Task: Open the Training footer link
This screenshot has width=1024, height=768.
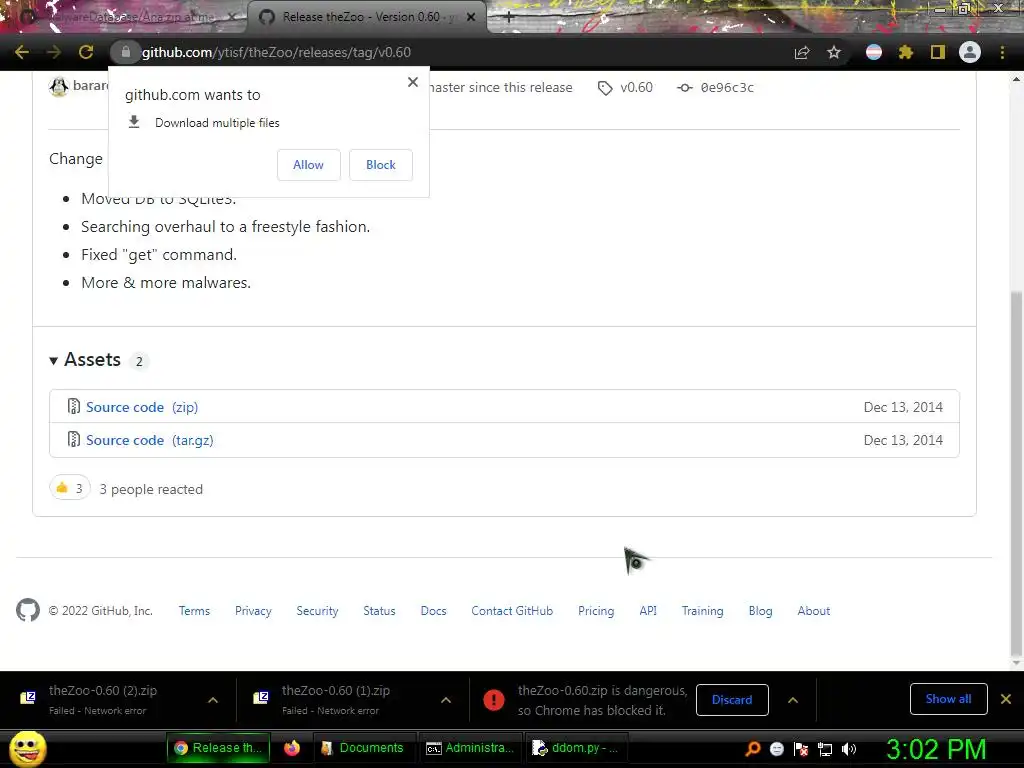Action: coord(703,611)
